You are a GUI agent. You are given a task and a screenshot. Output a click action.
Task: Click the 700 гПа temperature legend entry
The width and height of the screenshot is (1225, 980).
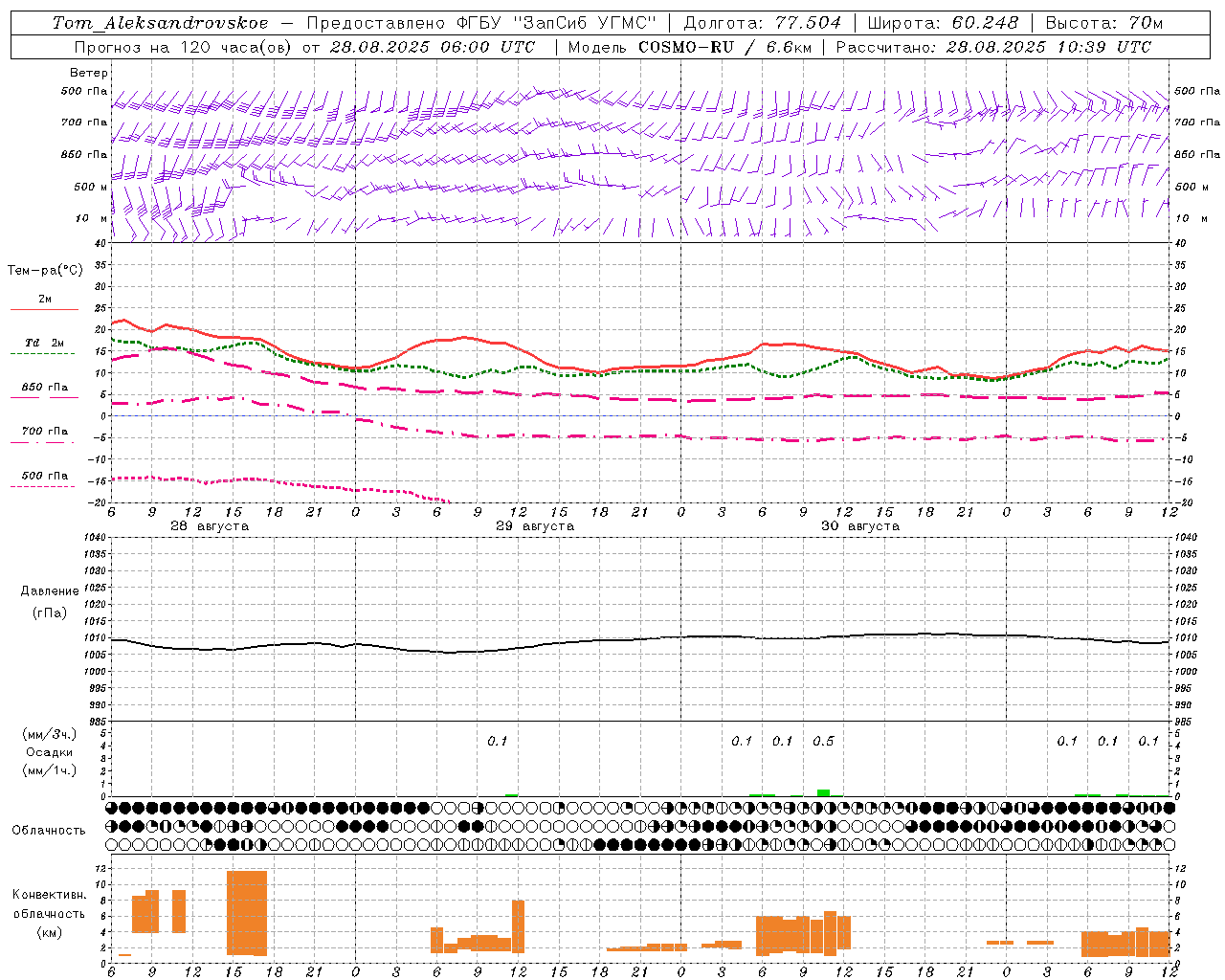[x=44, y=432]
